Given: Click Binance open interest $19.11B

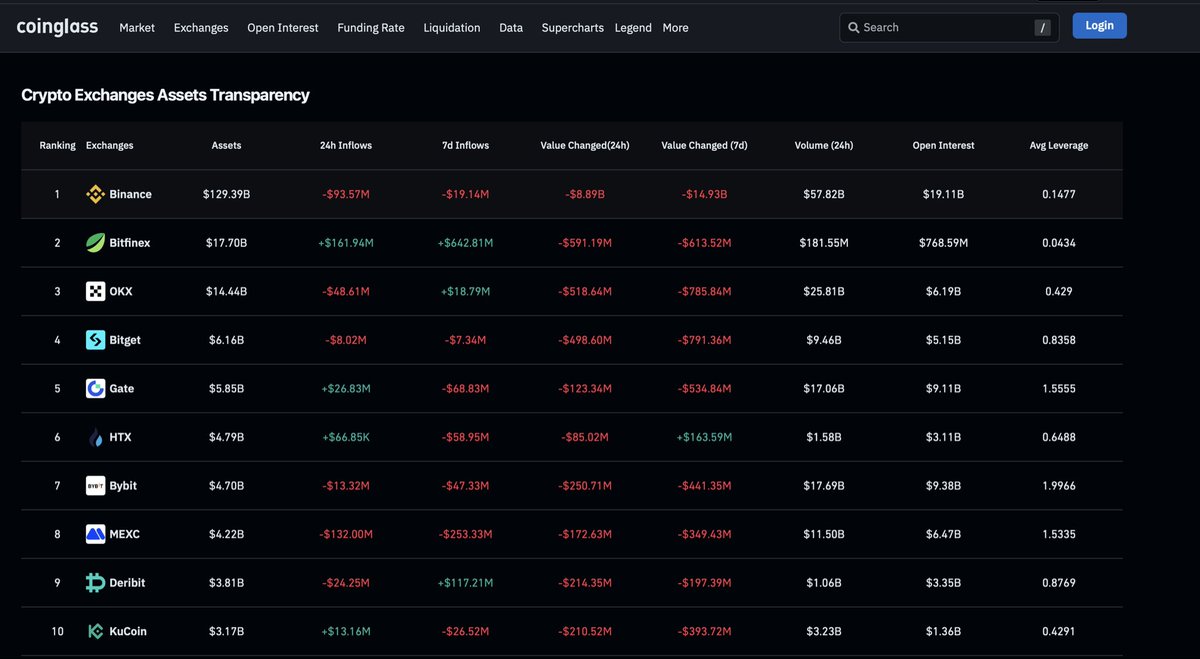Looking at the screenshot, I should (x=943, y=195).
